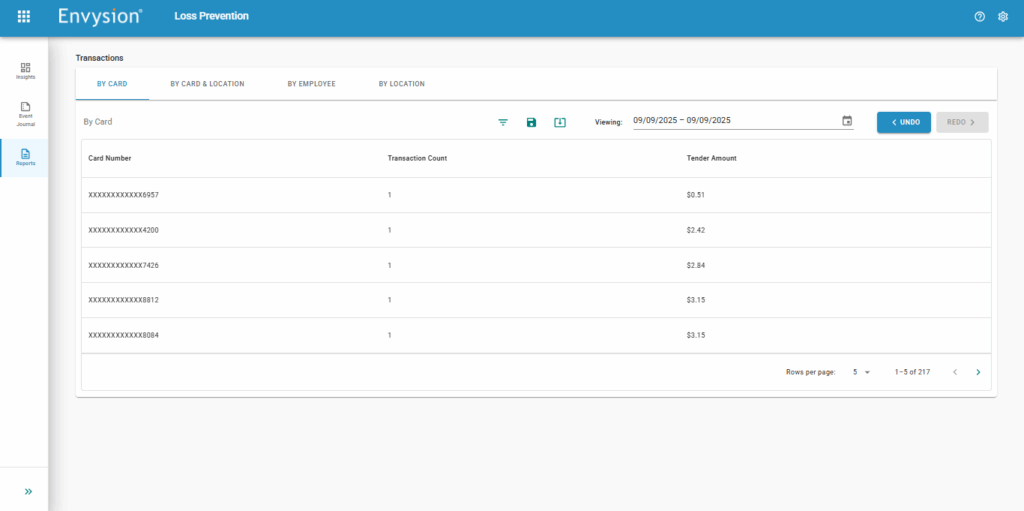
Task: Open the Rows per page dropdown
Action: [x=861, y=372]
